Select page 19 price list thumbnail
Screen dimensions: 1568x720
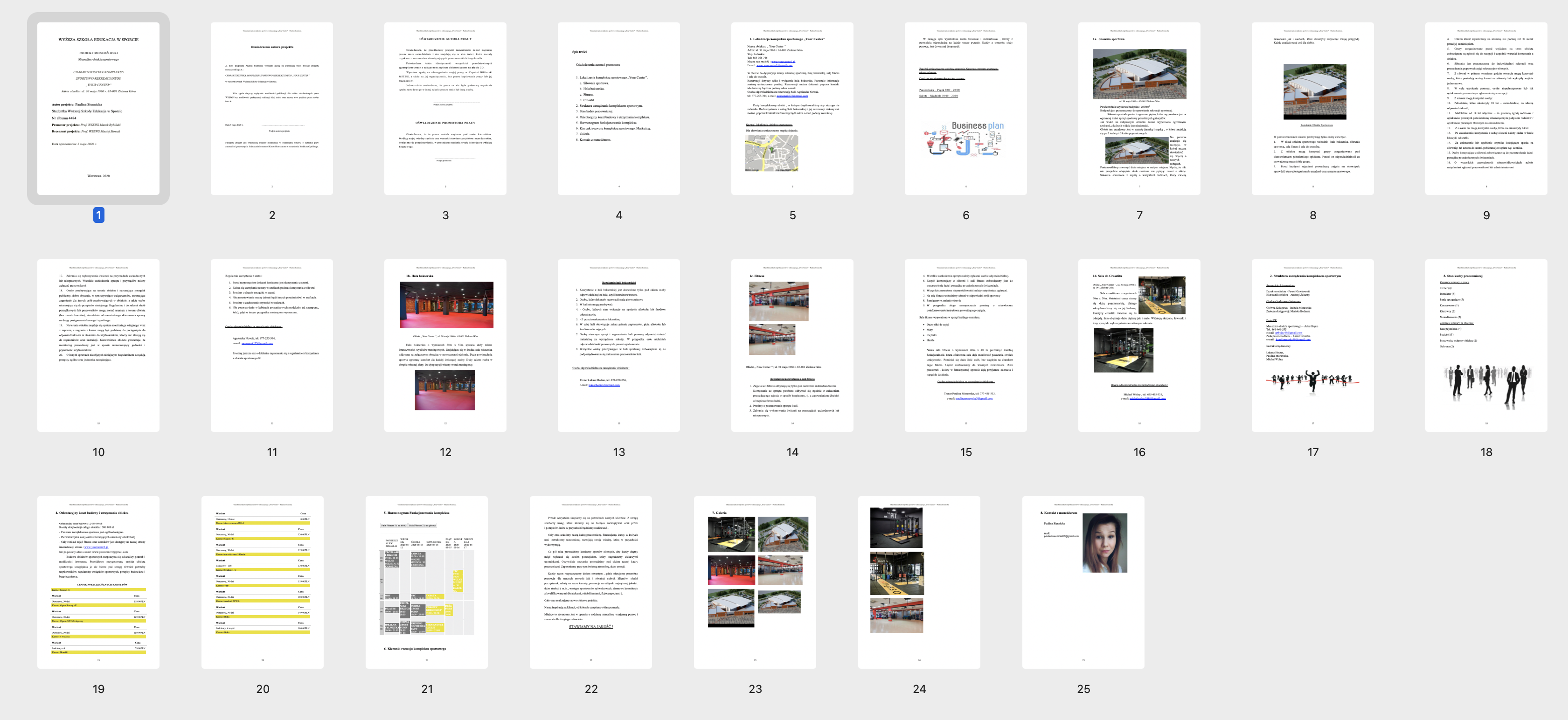pos(98,582)
